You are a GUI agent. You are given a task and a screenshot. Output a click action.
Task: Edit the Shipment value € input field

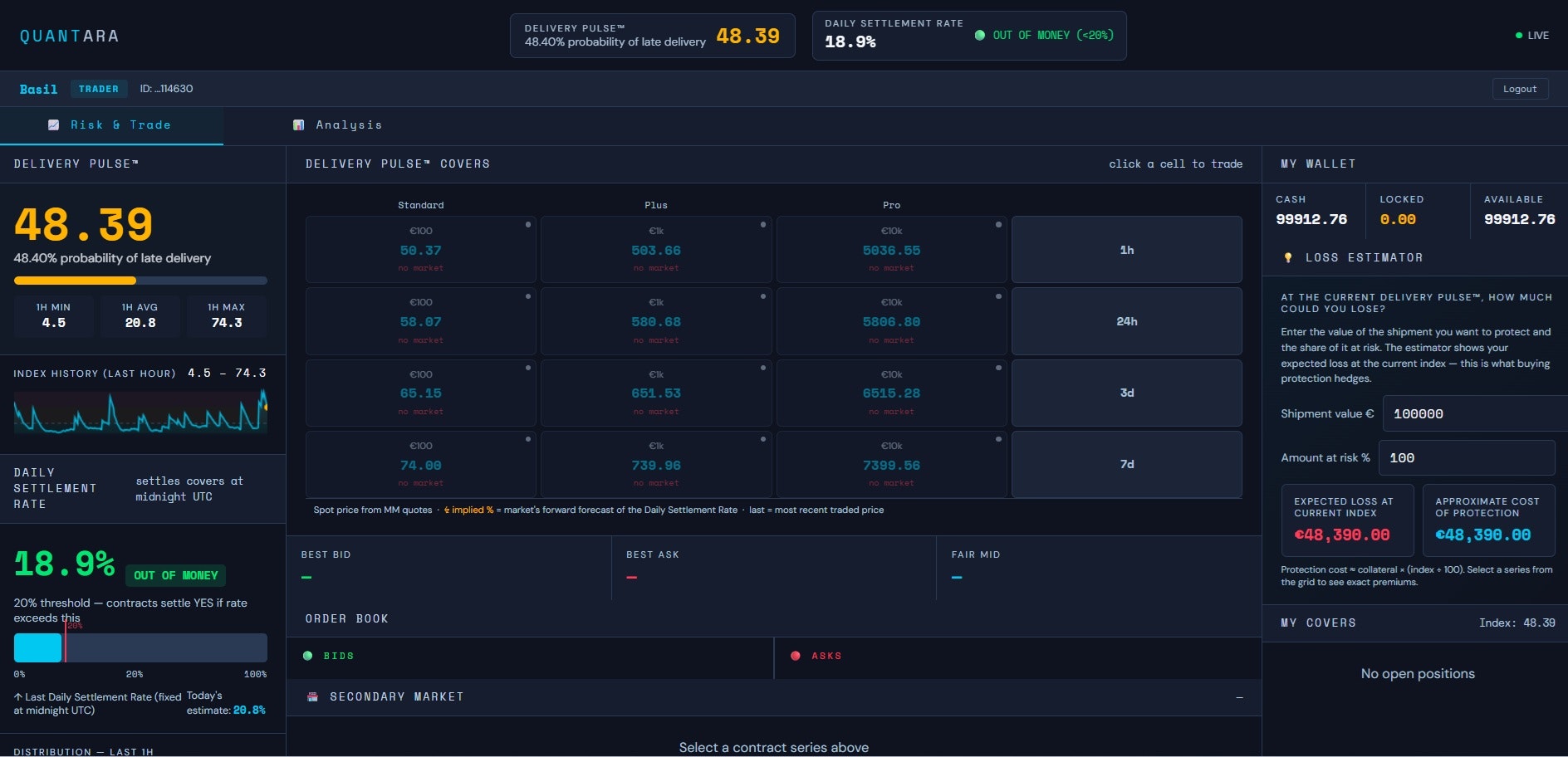click(1475, 413)
